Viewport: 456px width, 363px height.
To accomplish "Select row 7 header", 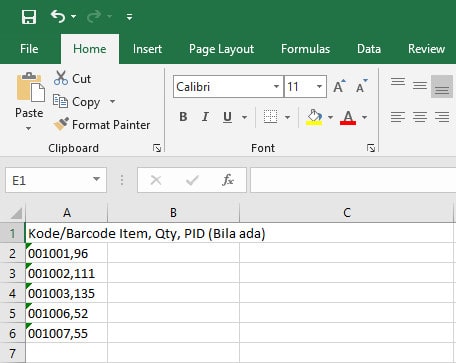I will click(x=13, y=353).
